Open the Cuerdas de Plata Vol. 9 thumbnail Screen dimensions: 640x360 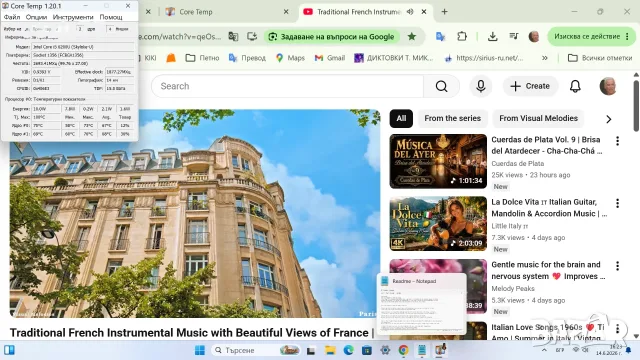(x=438, y=161)
